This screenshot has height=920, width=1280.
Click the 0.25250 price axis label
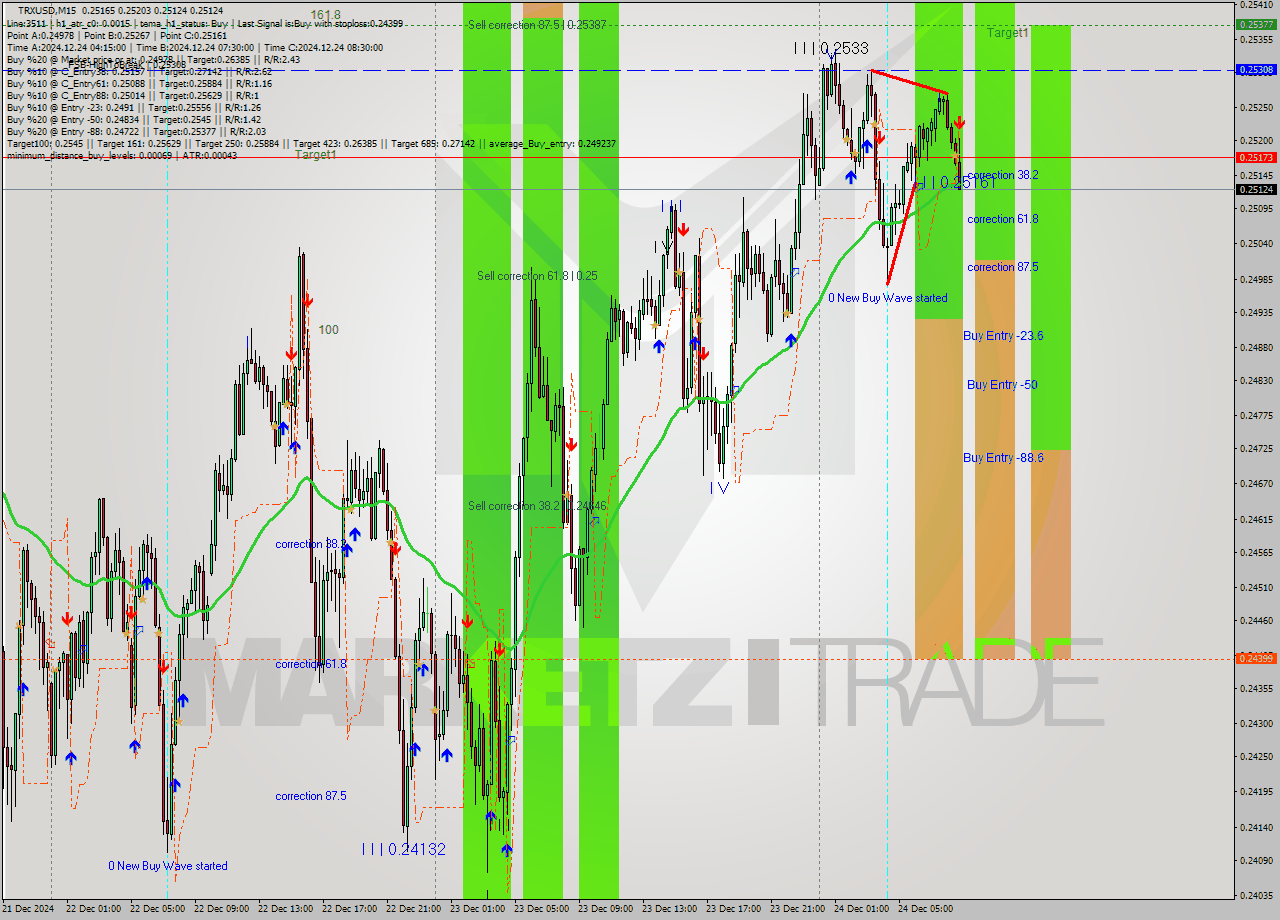(x=1256, y=107)
